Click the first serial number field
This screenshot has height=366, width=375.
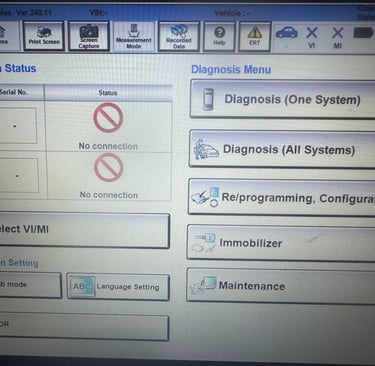click(x=18, y=126)
